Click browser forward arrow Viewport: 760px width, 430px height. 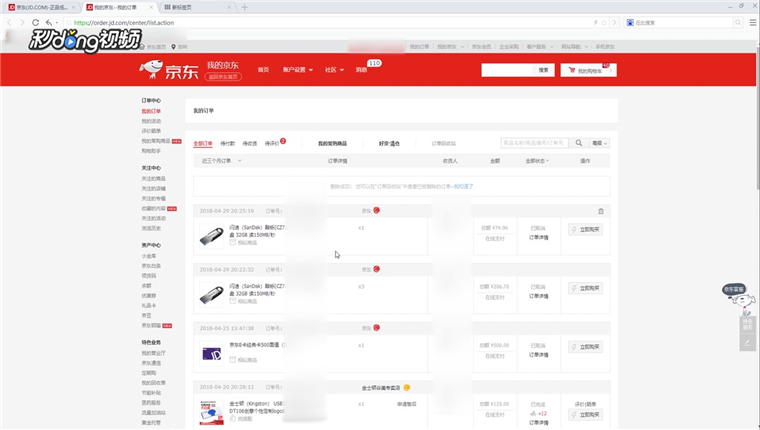click(x=22, y=22)
